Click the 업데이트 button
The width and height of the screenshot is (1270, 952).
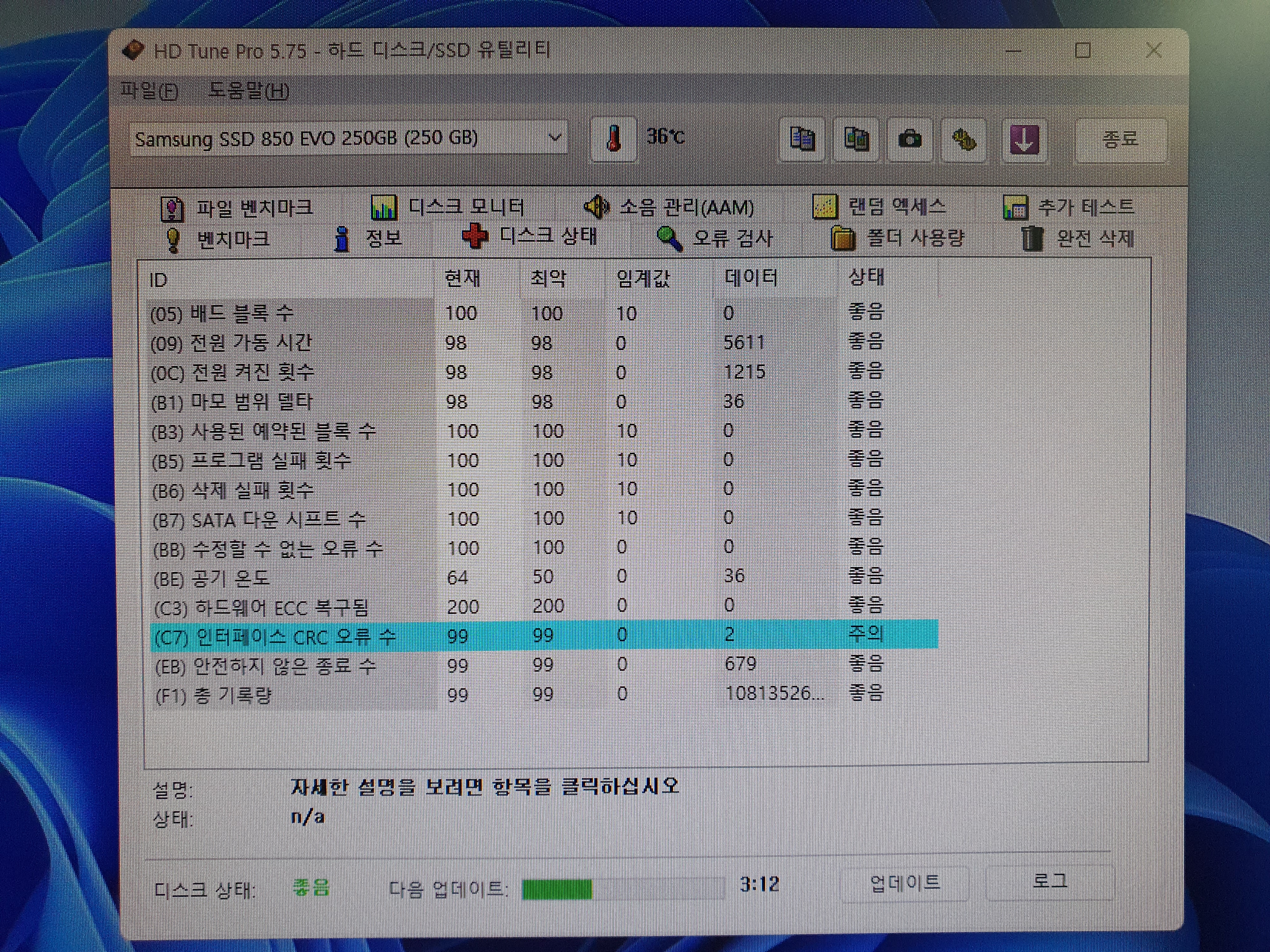pos(906,882)
